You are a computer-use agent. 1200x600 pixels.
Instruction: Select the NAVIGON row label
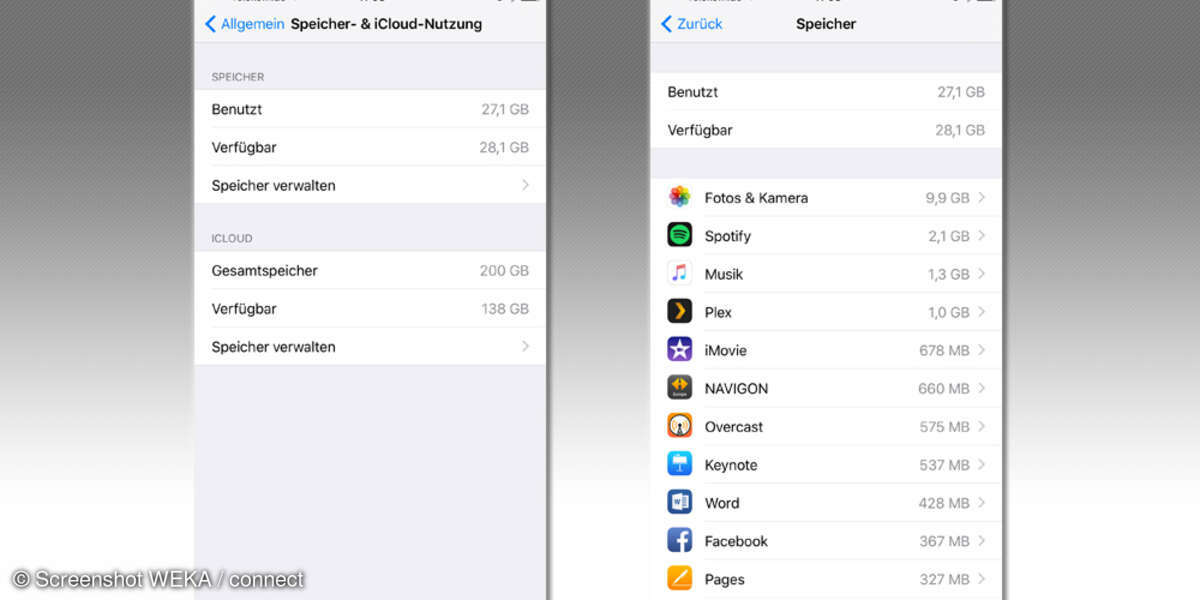click(x=736, y=388)
